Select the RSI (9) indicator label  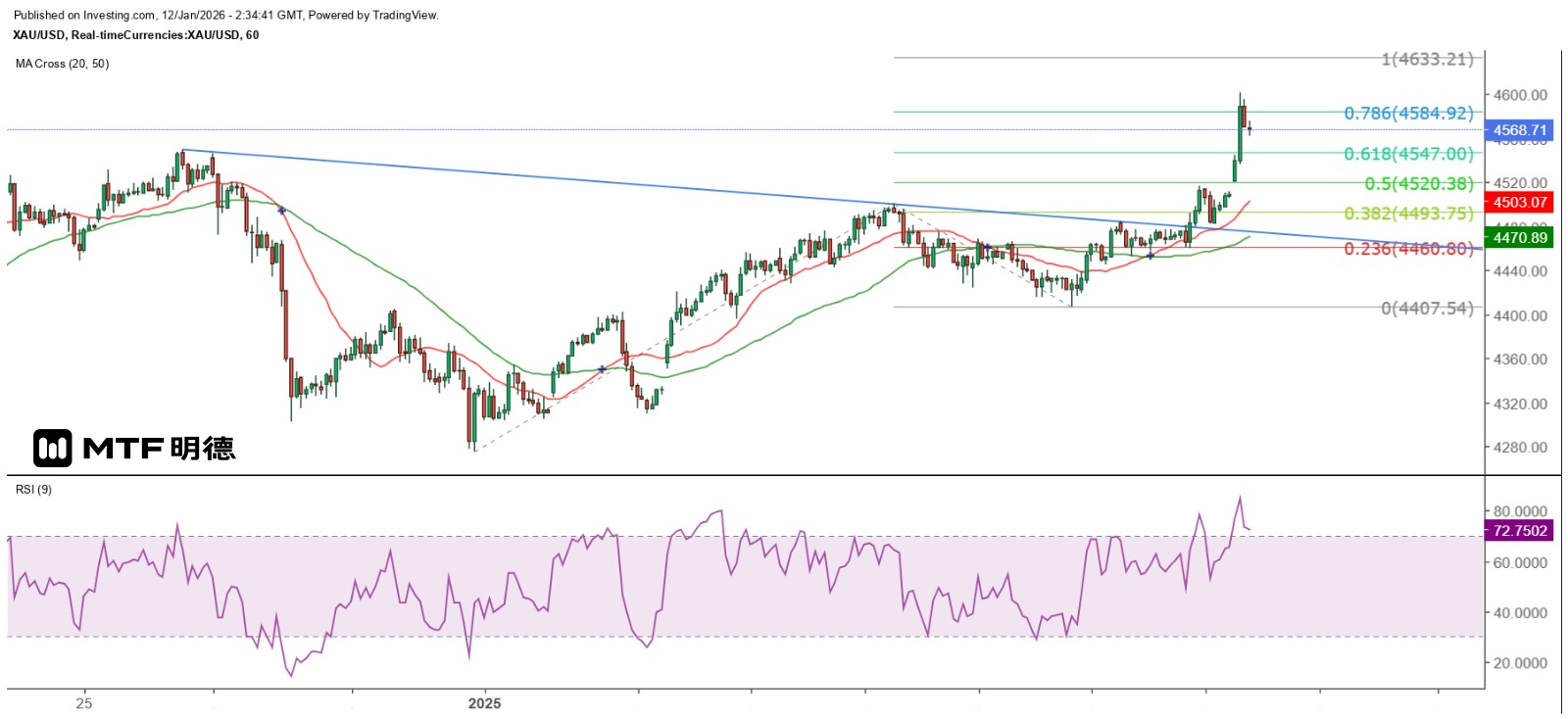point(34,490)
